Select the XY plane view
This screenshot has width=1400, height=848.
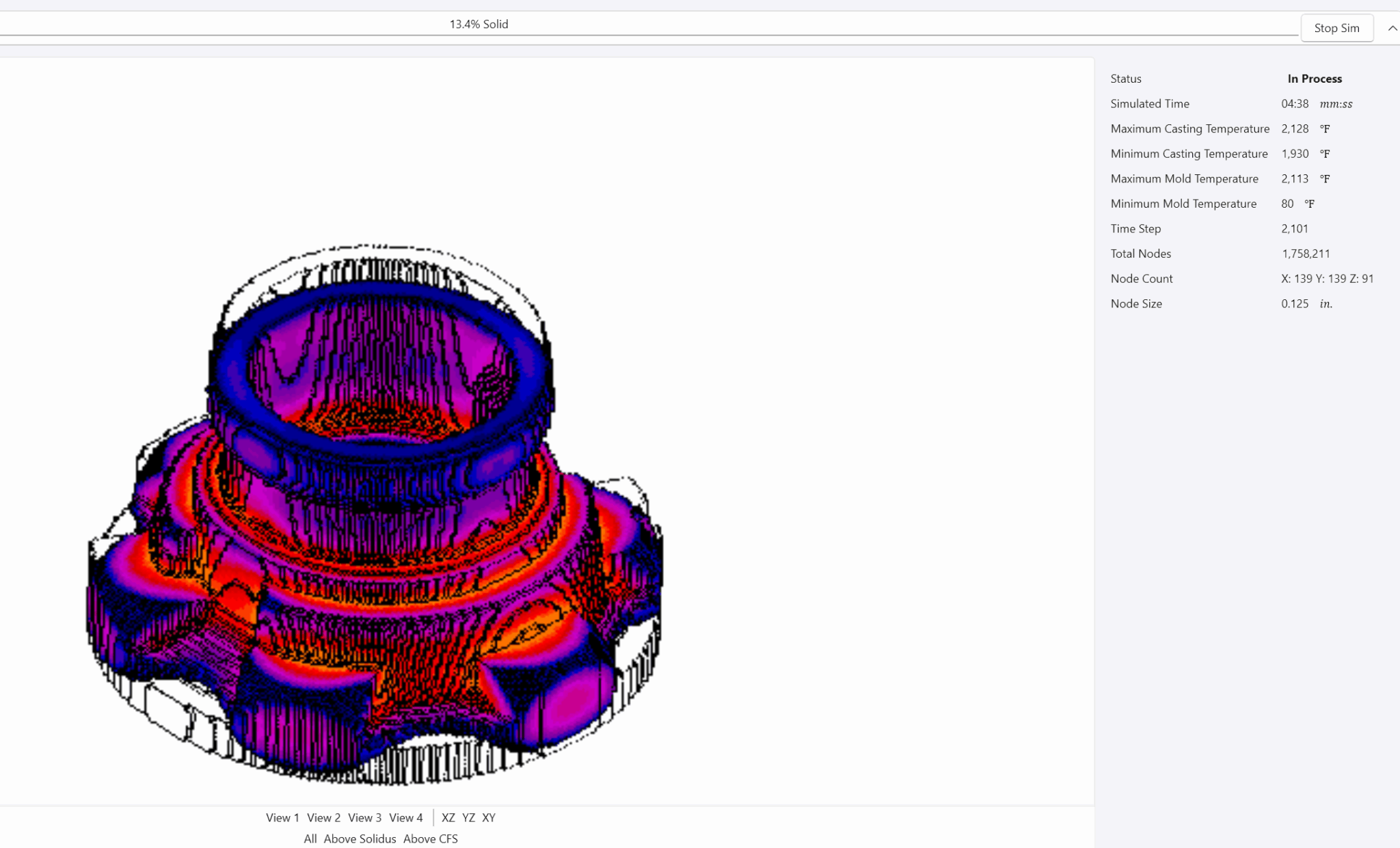(489, 817)
